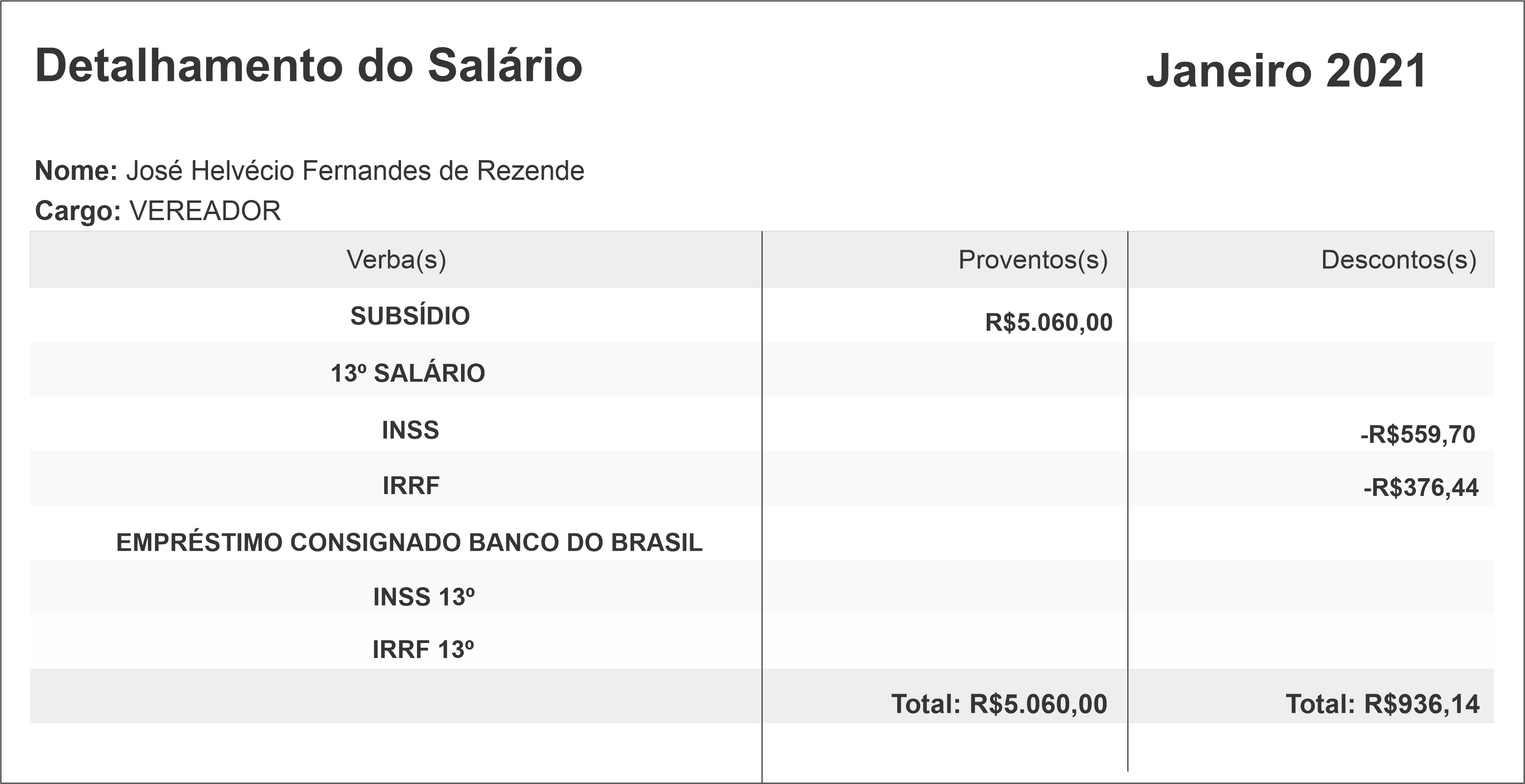Select the IRRF discount value -R$376,44

(1421, 488)
